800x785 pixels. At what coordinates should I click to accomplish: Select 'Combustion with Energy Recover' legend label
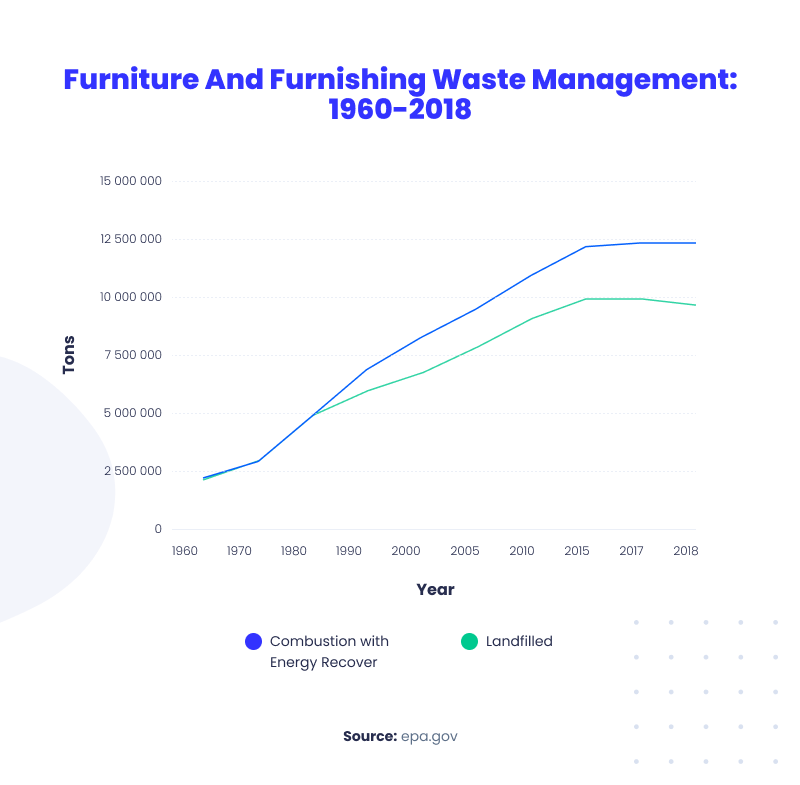pos(329,651)
